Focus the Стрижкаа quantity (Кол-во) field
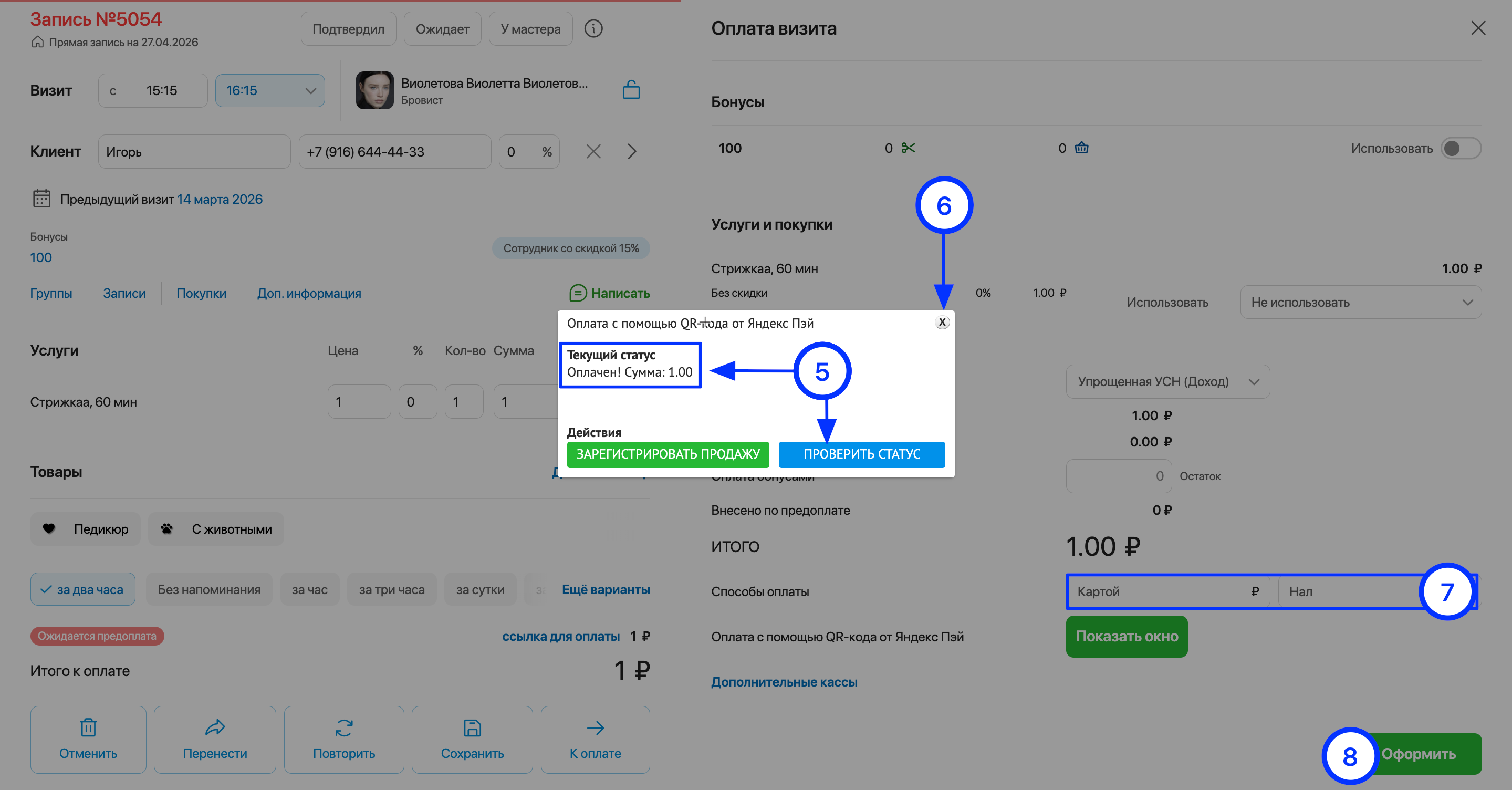Screen dimensions: 1512x790 [x=464, y=401]
